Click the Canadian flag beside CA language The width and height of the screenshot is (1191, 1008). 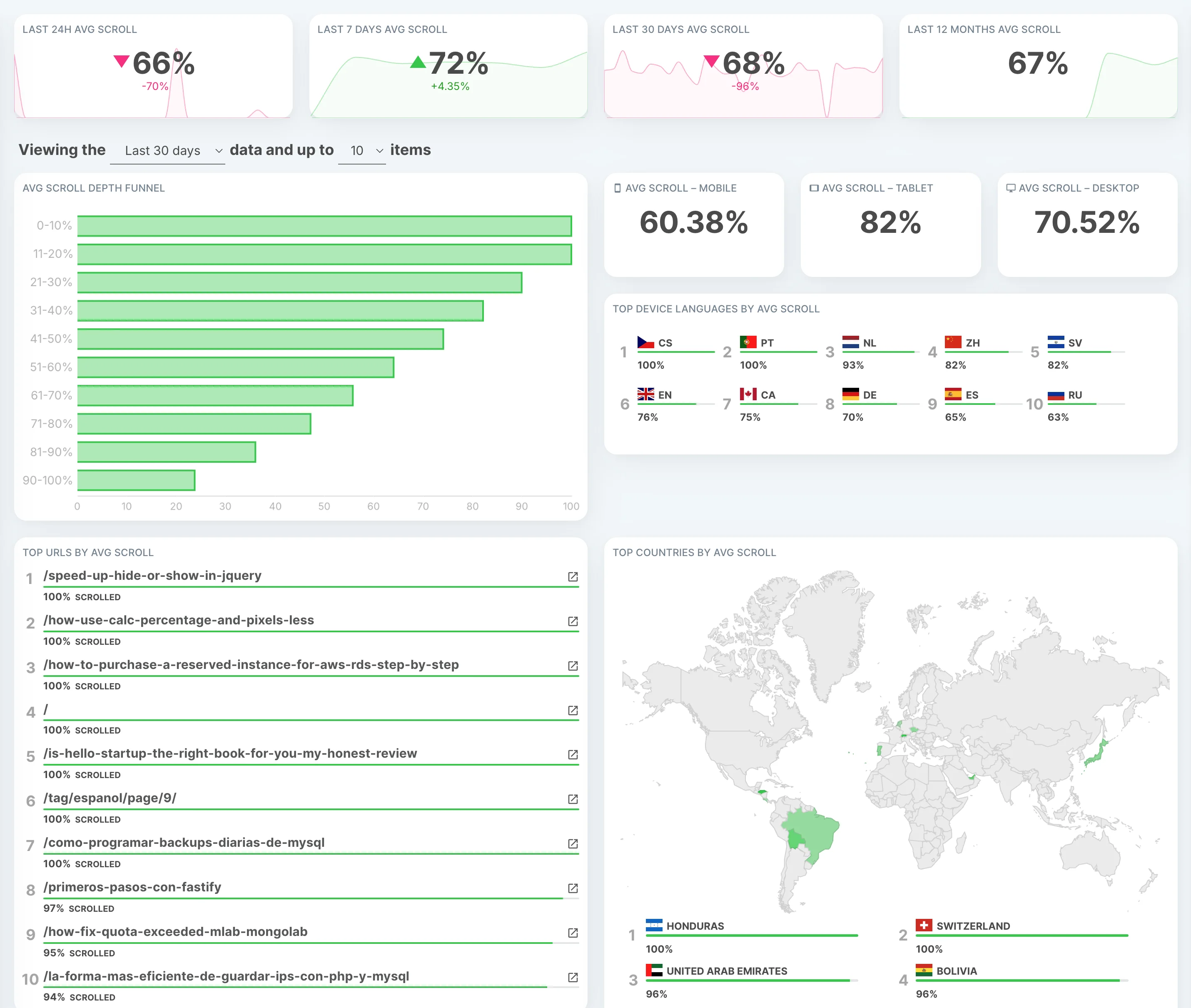(x=749, y=394)
